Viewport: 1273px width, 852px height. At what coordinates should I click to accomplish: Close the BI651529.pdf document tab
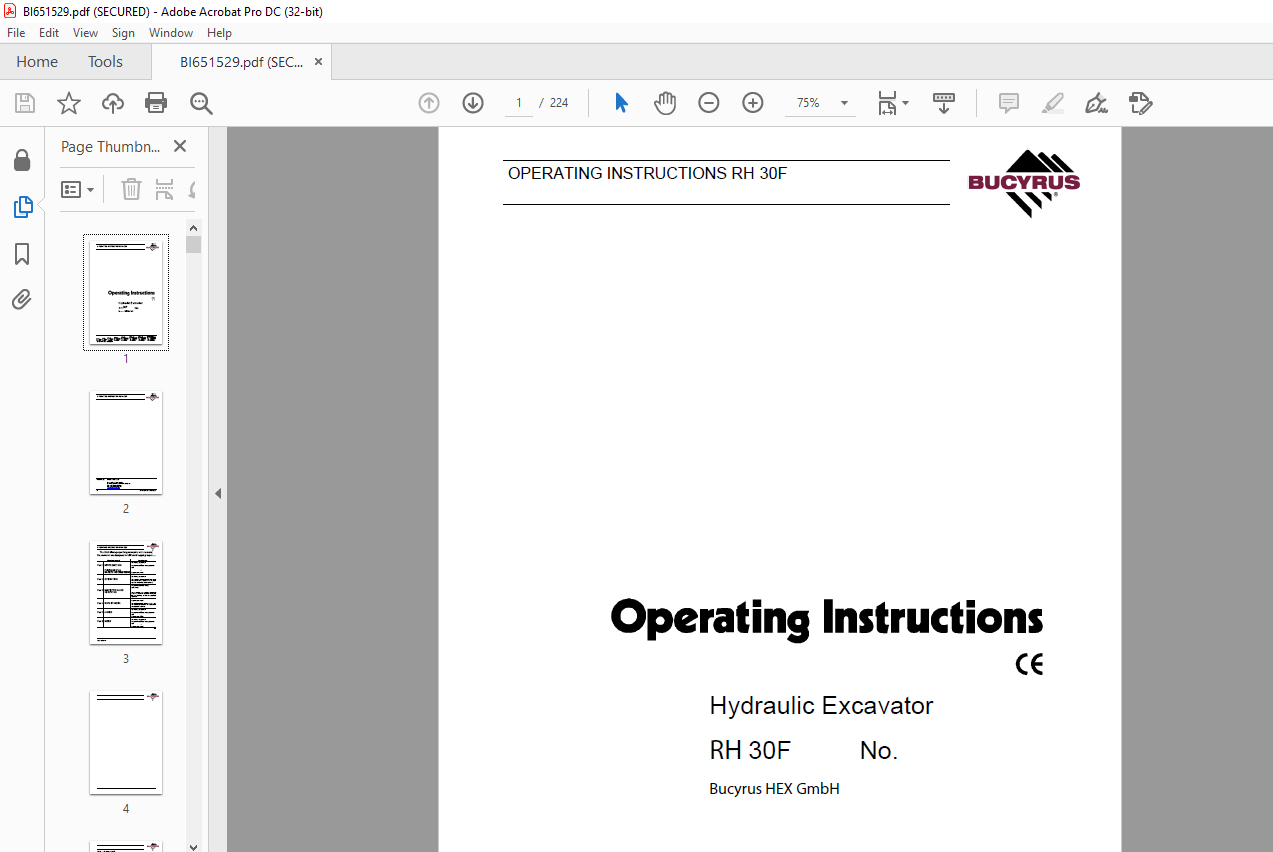pyautogui.click(x=318, y=62)
